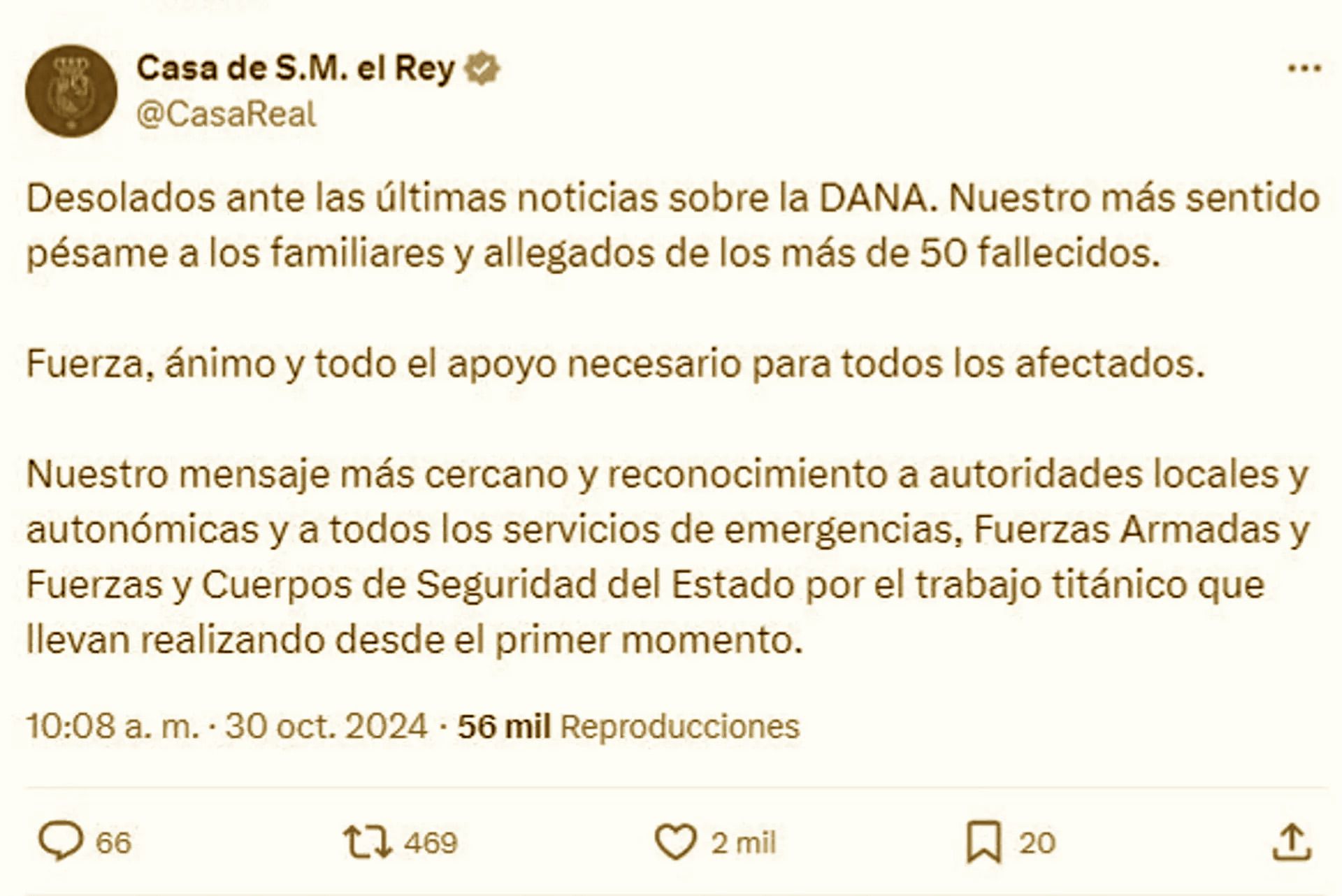Click the share upload icon

click(x=1292, y=842)
